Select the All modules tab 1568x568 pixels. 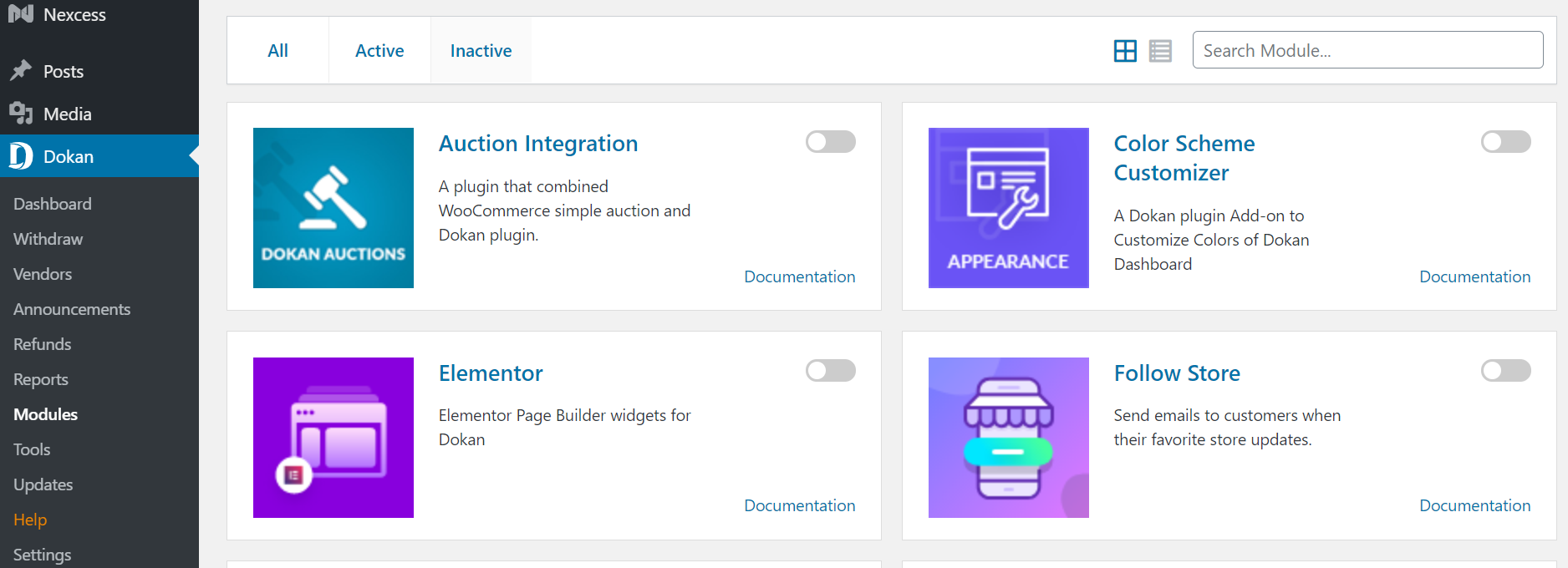pos(277,51)
